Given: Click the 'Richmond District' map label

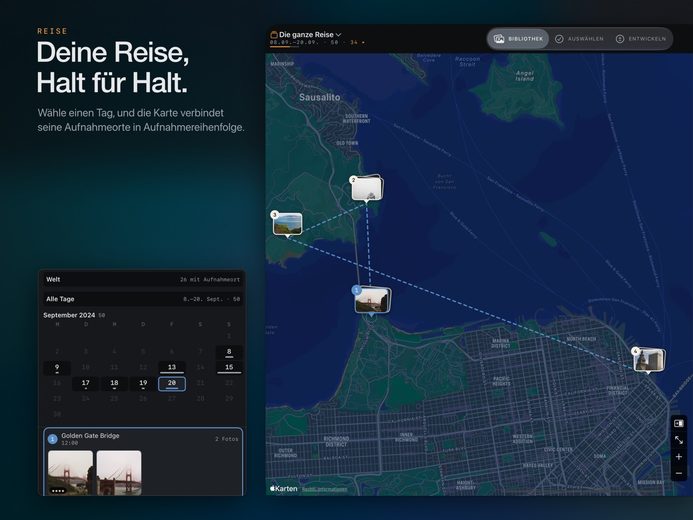Looking at the screenshot, I should pos(336,441).
